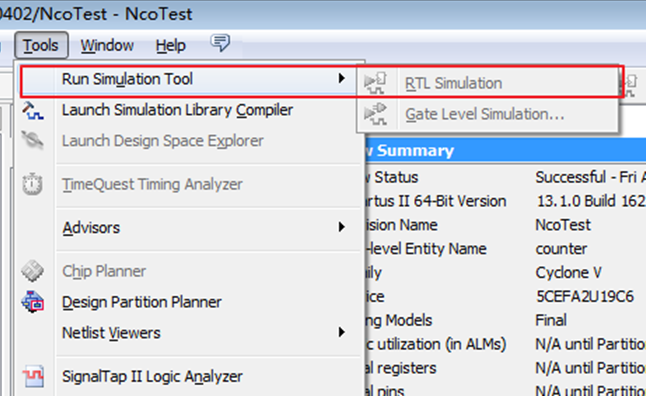Open the Help menu
The image size is (654, 398).
[x=171, y=45]
